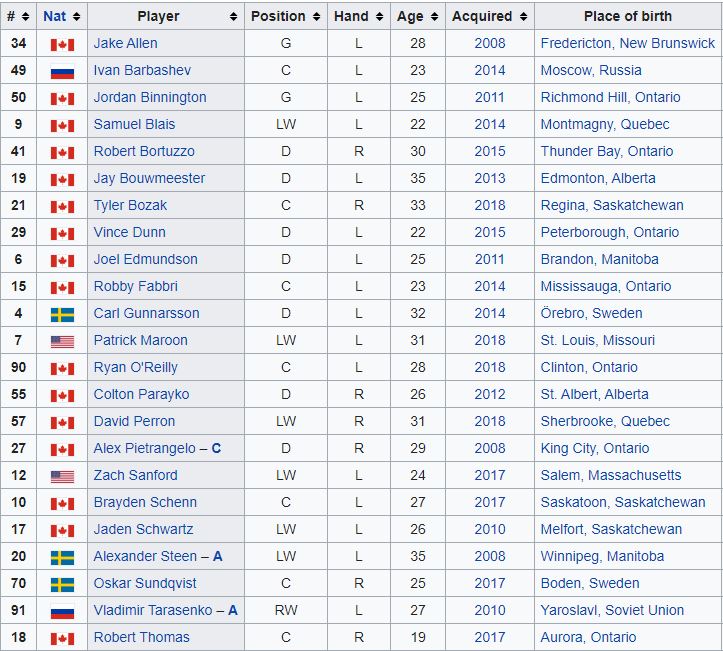Open the 2018 acquired link for Tyler Bozak
The width and height of the screenshot is (723, 651).
click(490, 206)
